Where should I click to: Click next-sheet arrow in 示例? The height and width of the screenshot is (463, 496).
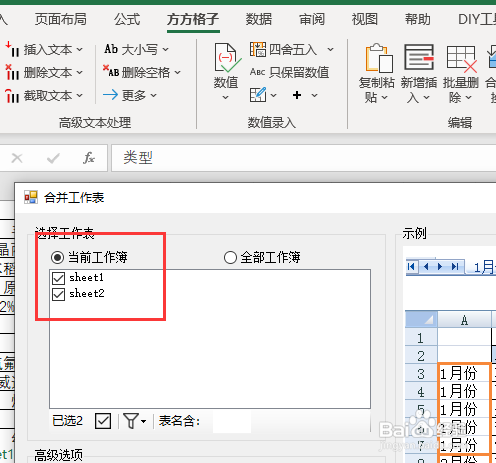[440, 267]
